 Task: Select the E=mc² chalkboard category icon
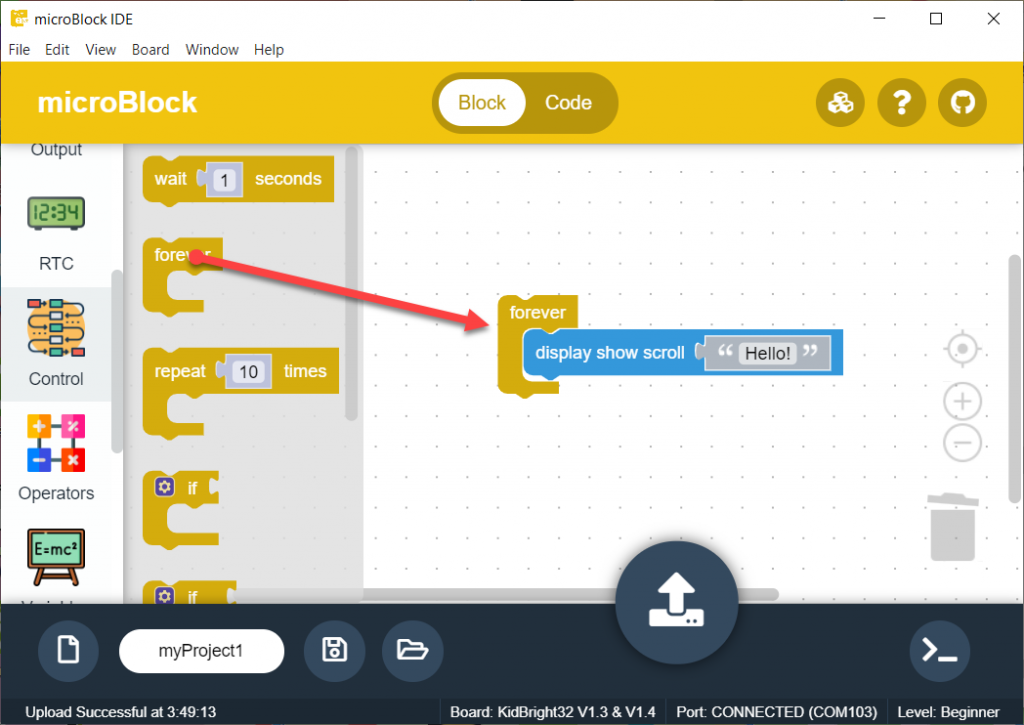(x=56, y=556)
